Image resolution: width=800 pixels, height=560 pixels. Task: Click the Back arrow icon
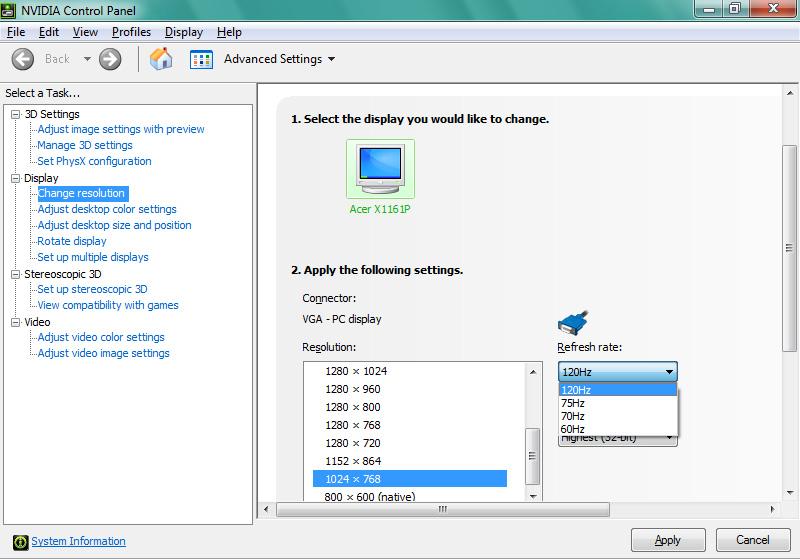23,59
